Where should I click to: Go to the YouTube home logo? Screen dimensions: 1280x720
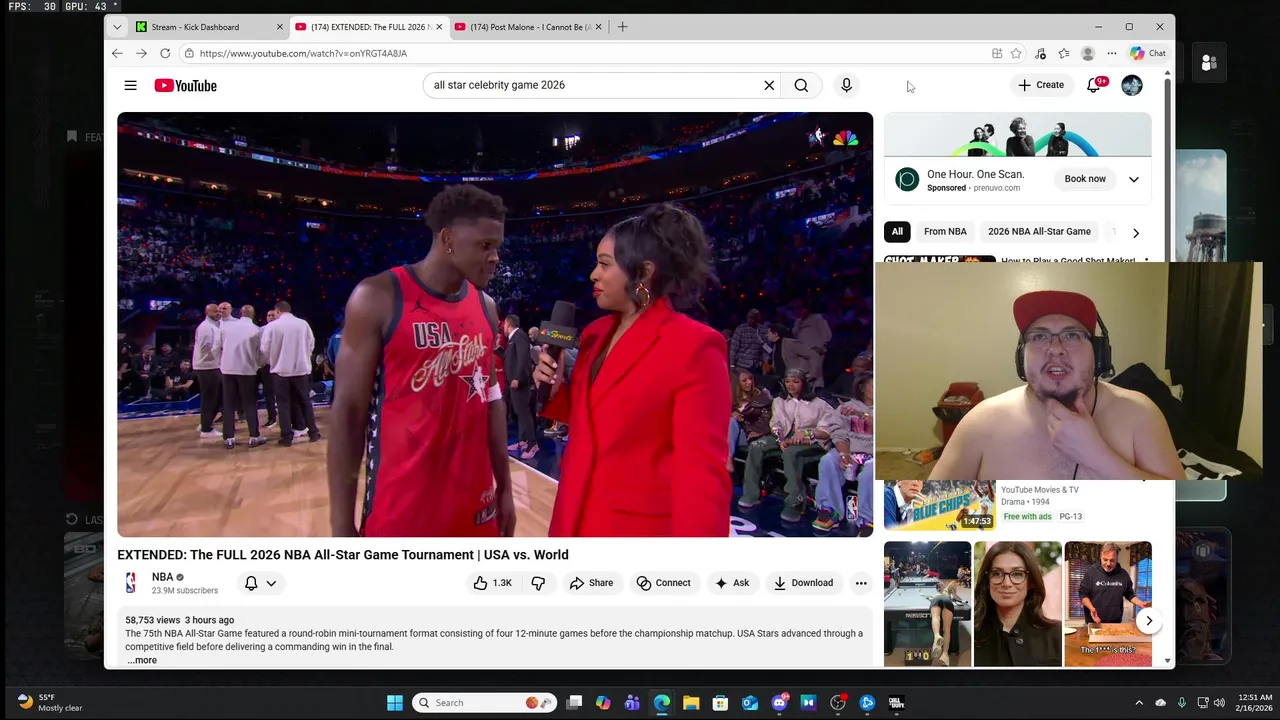(x=185, y=85)
